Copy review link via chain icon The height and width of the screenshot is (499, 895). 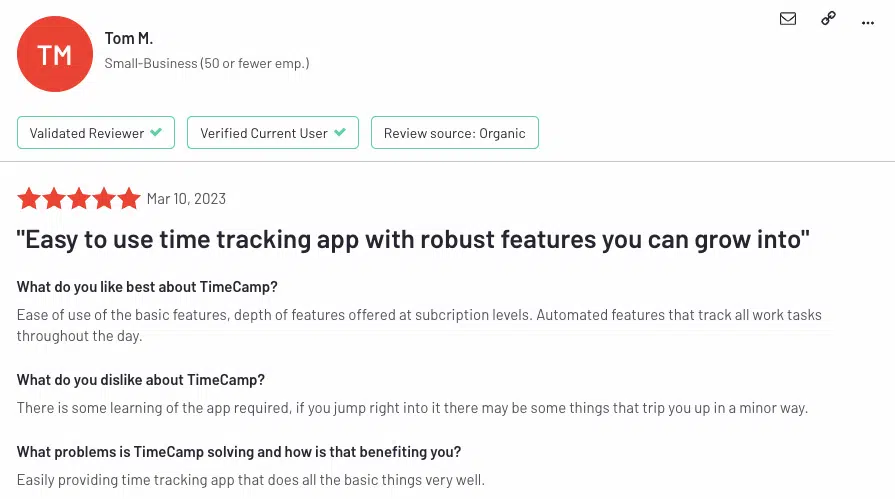828,18
